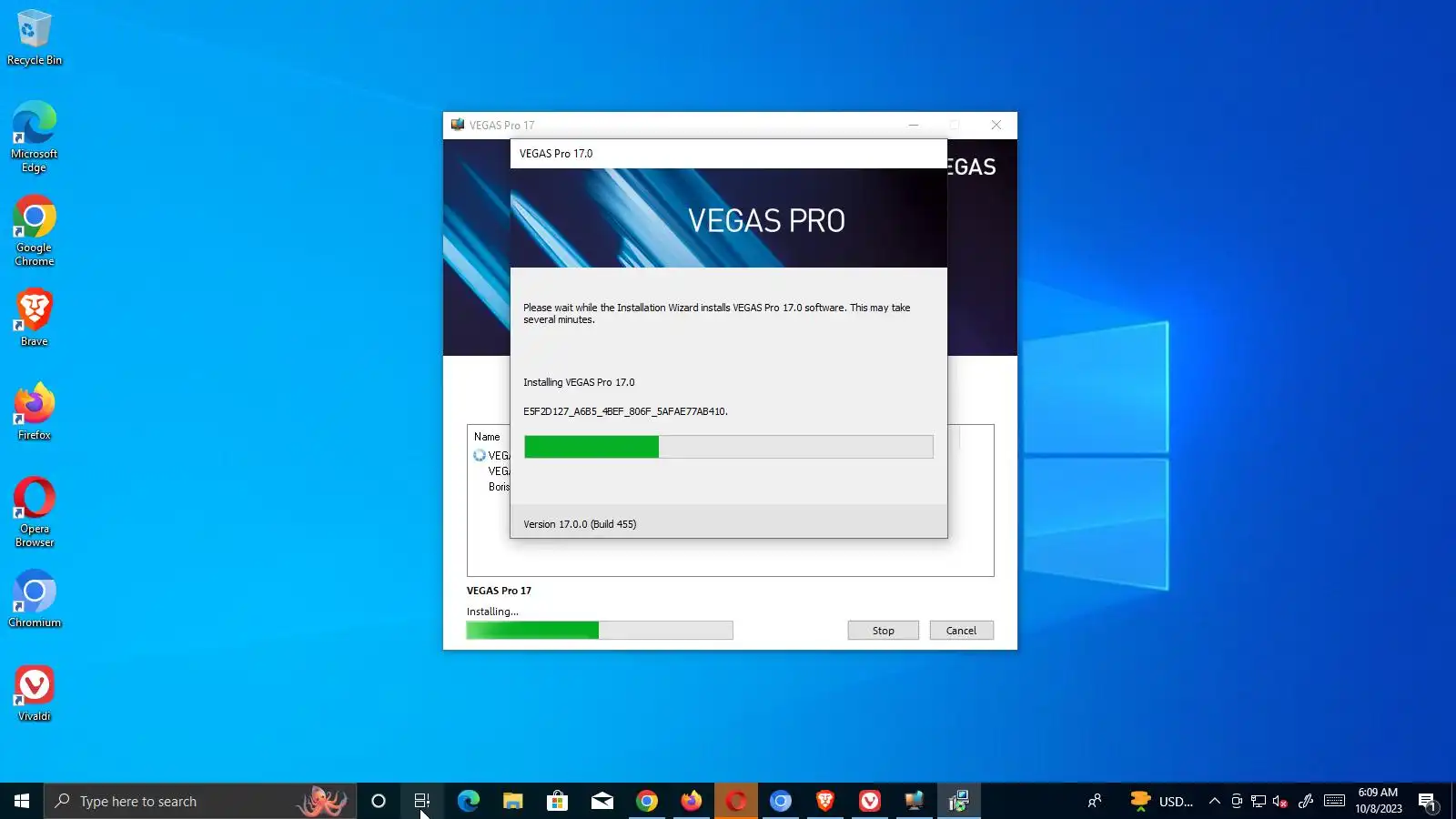The width and height of the screenshot is (1456, 819).
Task: Close the VEGAS Pro 17 installer window
Action: pyautogui.click(x=996, y=125)
